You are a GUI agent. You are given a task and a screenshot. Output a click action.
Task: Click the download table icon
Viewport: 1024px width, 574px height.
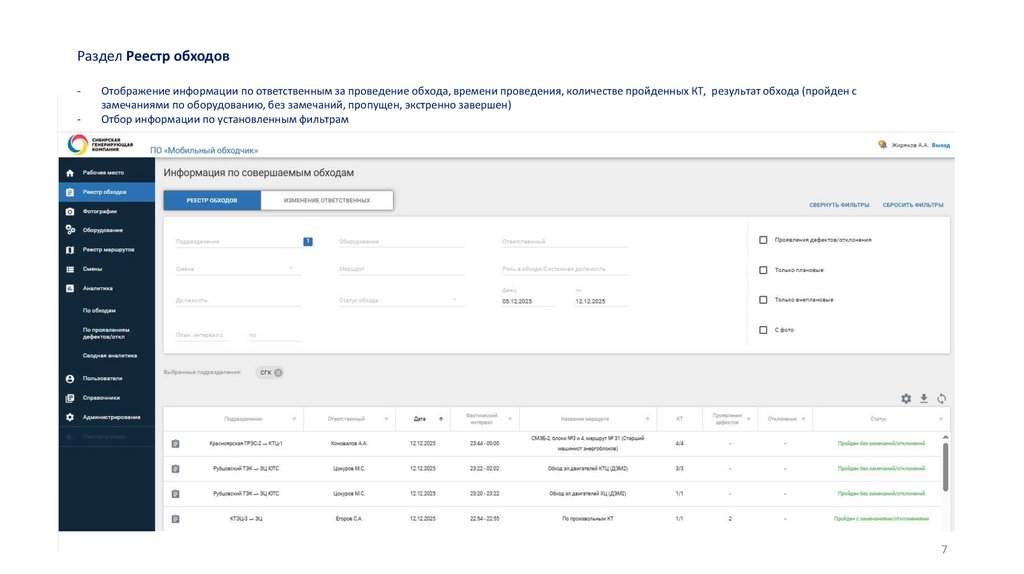pyautogui.click(x=924, y=398)
